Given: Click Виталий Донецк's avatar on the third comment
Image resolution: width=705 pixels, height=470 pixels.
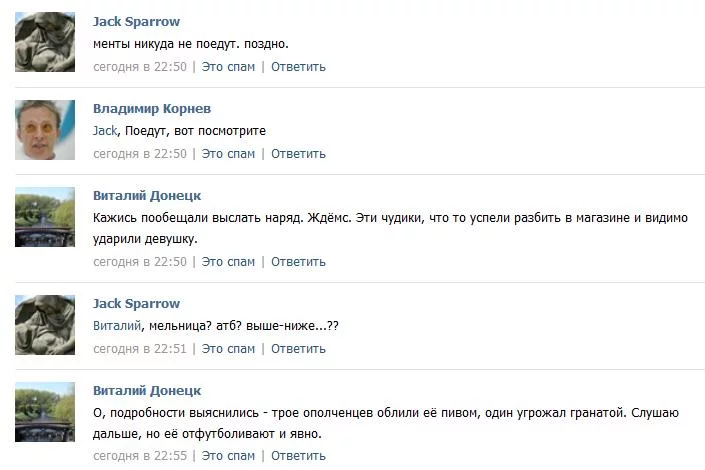Looking at the screenshot, I should click(45, 217).
